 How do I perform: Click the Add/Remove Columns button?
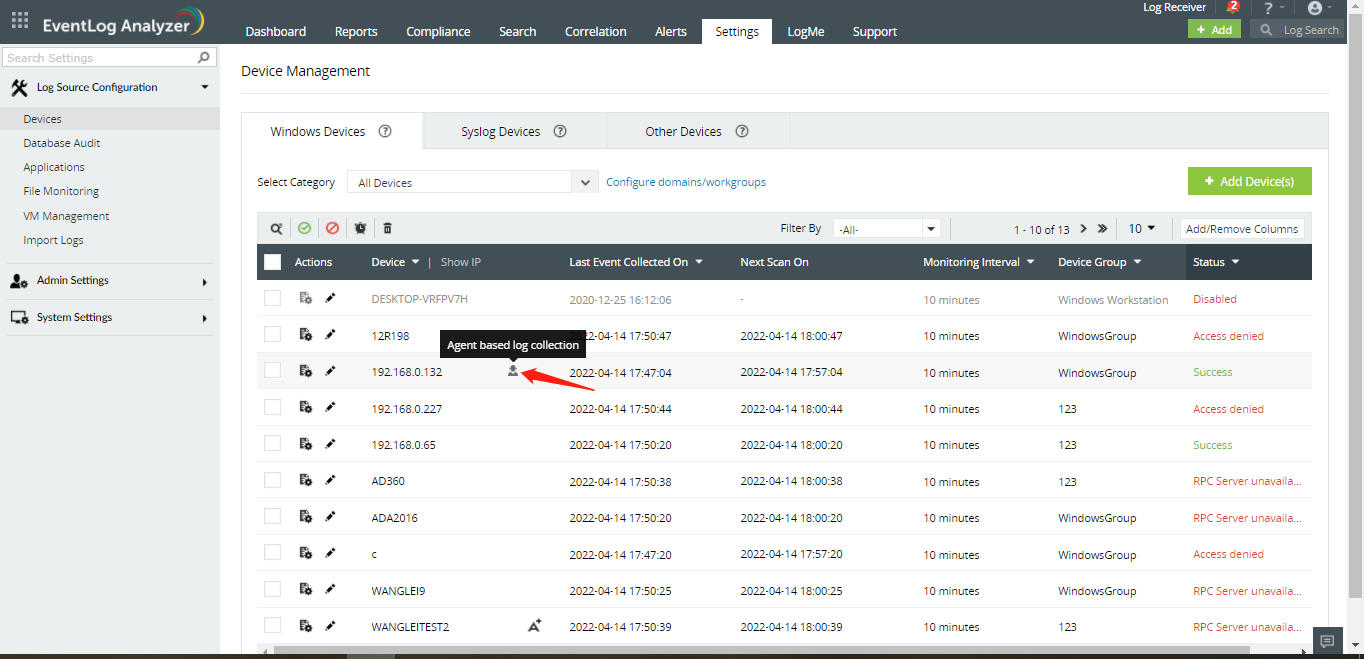pyautogui.click(x=1242, y=229)
